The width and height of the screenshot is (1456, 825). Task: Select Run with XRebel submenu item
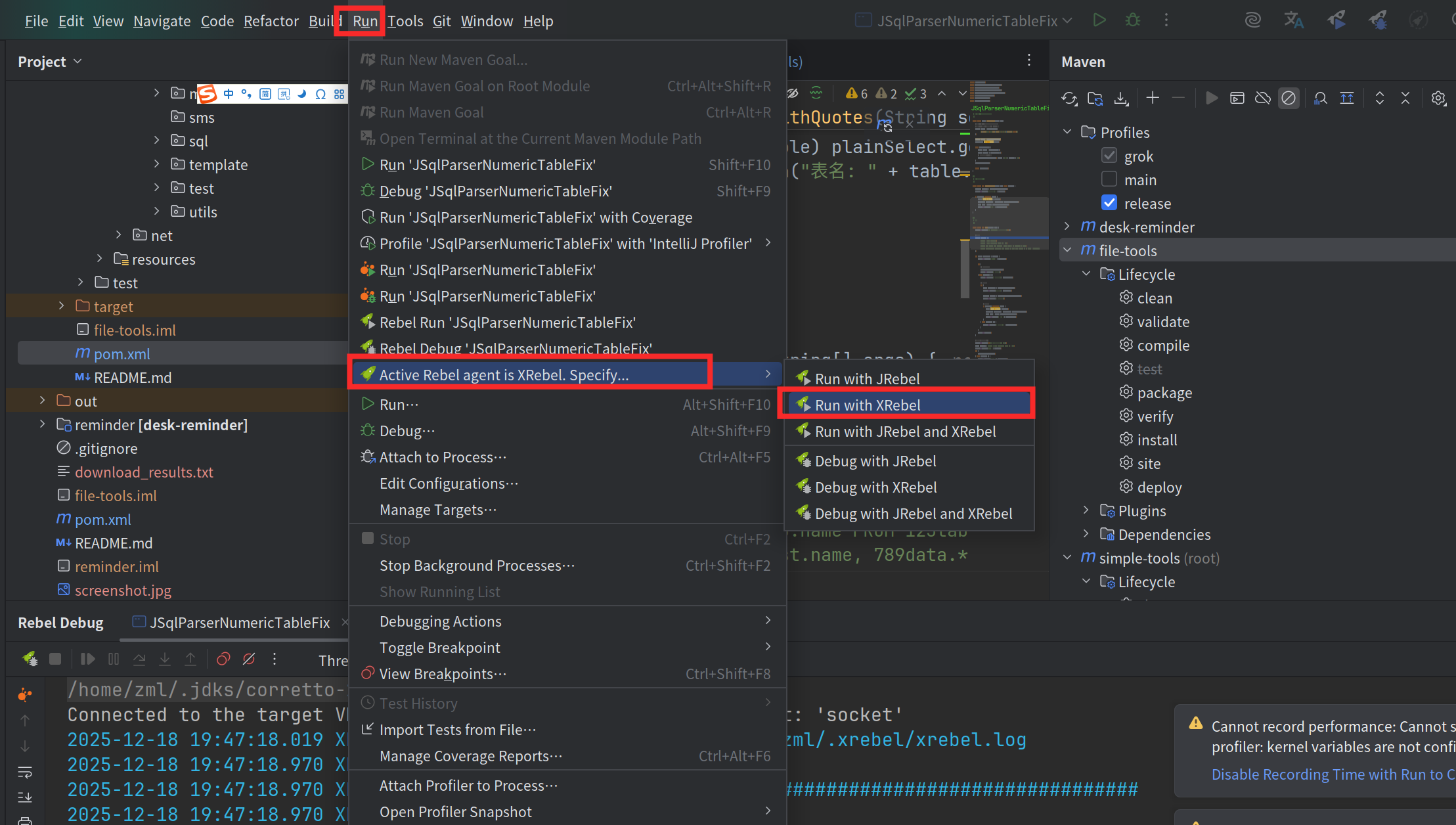pyautogui.click(x=867, y=405)
